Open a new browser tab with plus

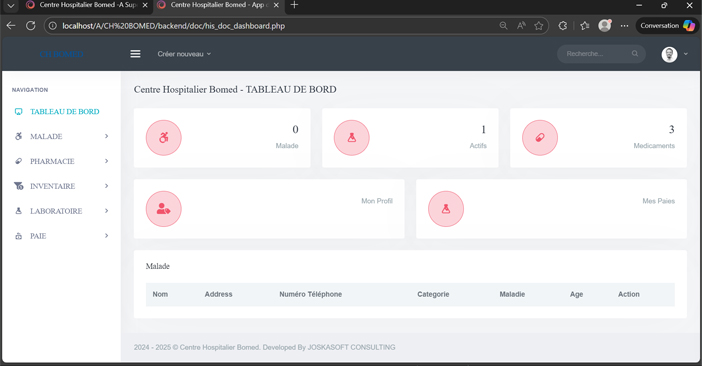(294, 5)
